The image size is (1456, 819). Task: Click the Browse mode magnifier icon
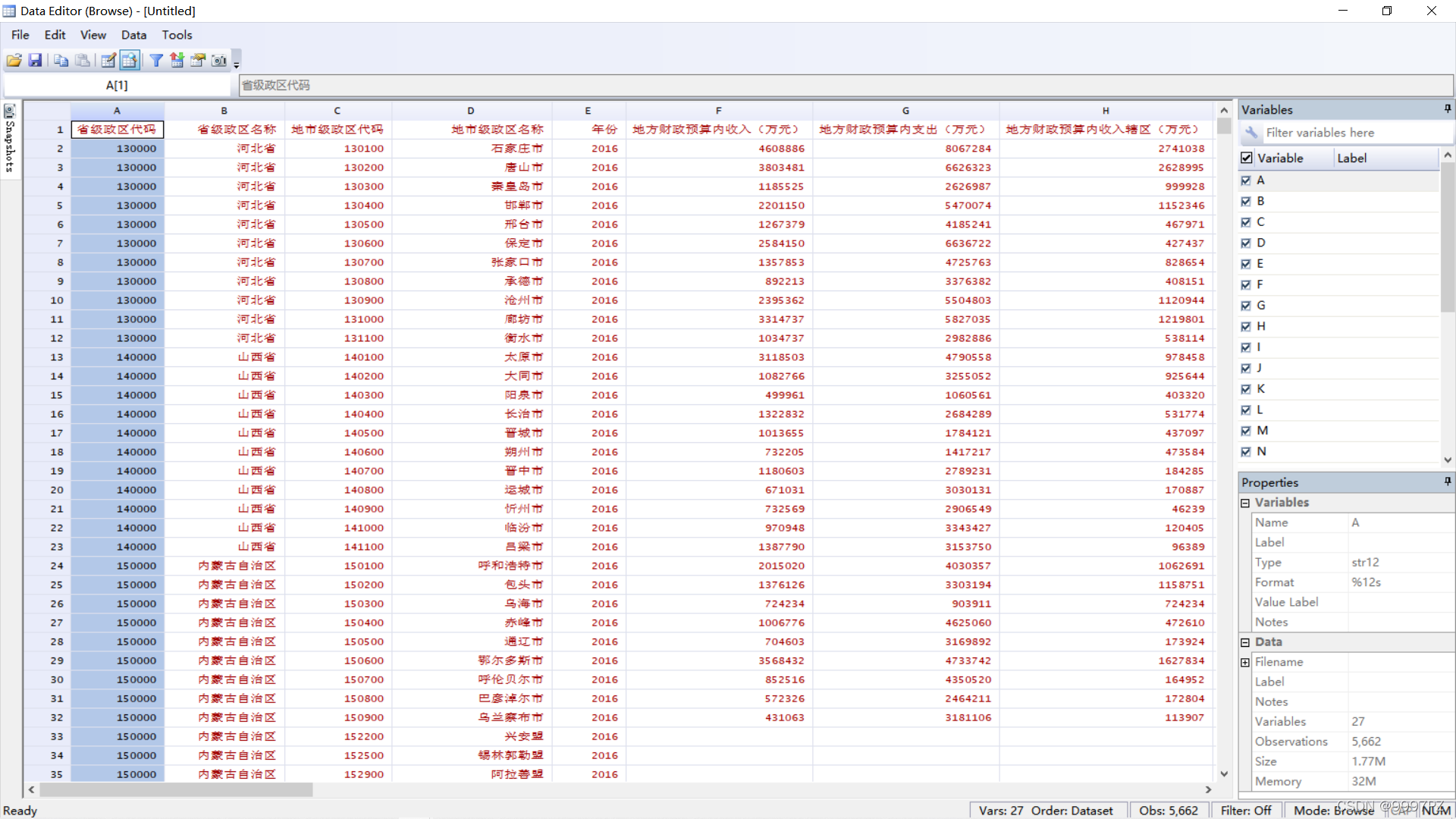130,61
